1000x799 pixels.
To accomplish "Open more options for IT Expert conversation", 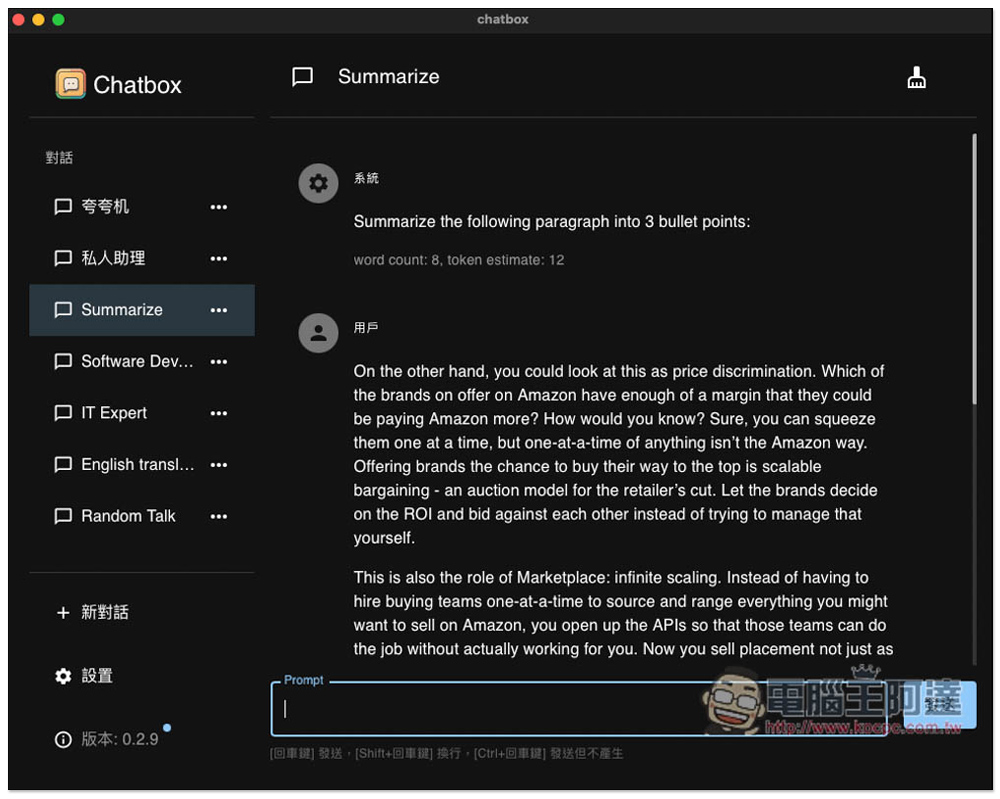I will (219, 413).
